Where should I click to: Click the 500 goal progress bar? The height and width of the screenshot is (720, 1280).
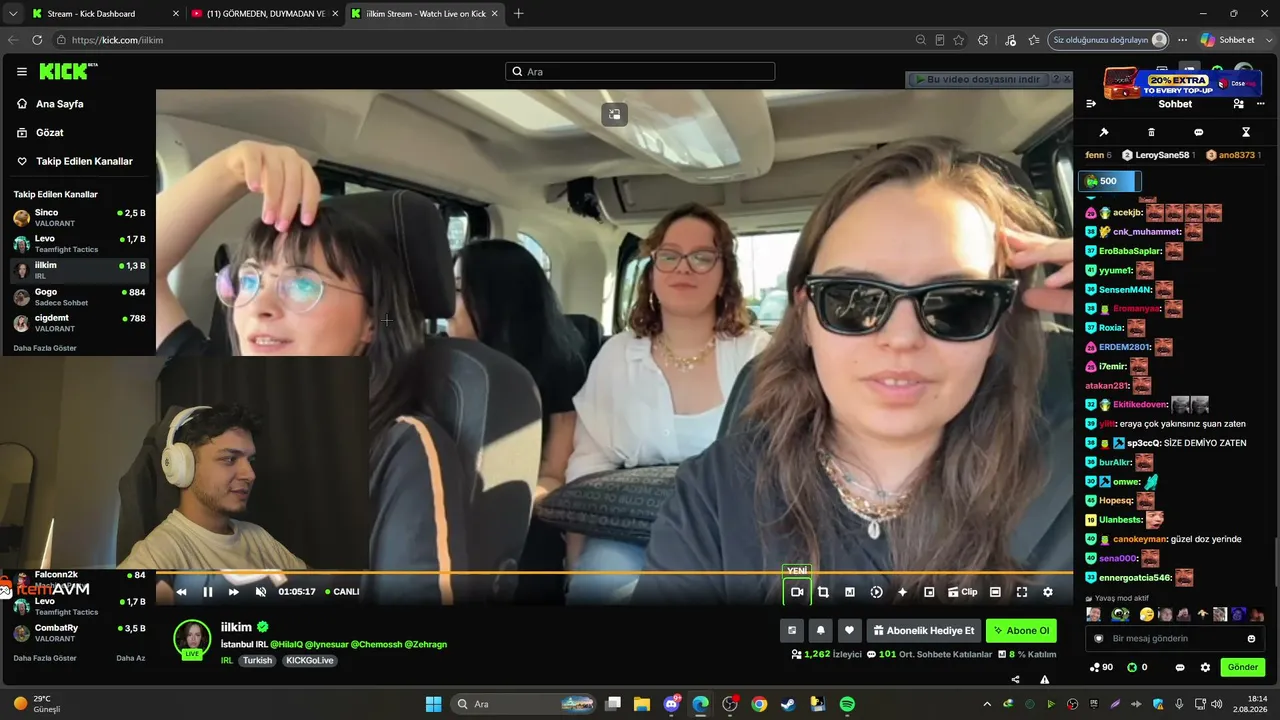(x=1109, y=181)
